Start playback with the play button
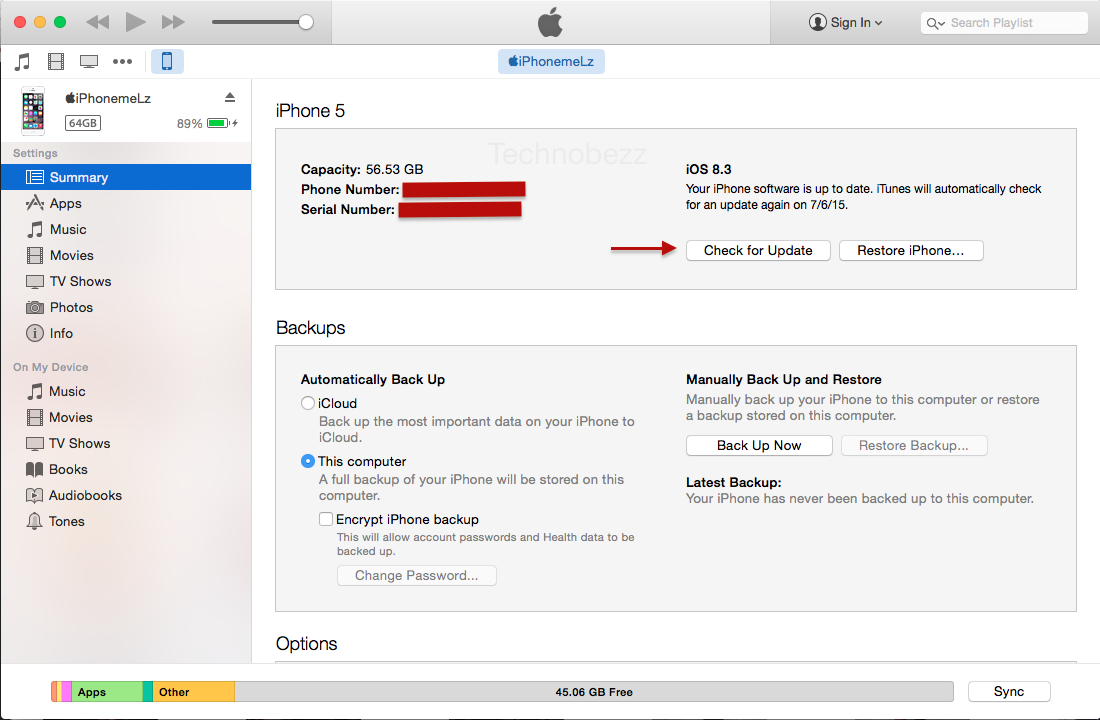 [x=135, y=22]
